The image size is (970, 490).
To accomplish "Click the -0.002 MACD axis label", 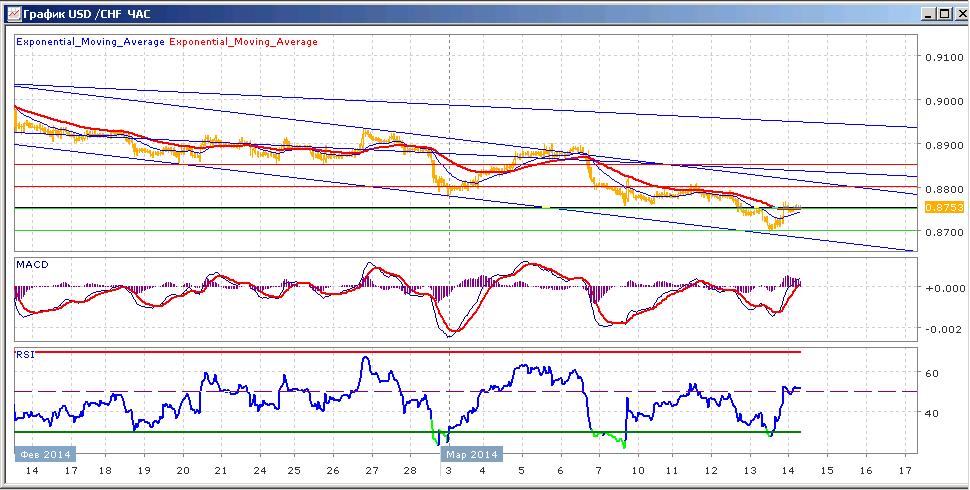I will point(944,329).
